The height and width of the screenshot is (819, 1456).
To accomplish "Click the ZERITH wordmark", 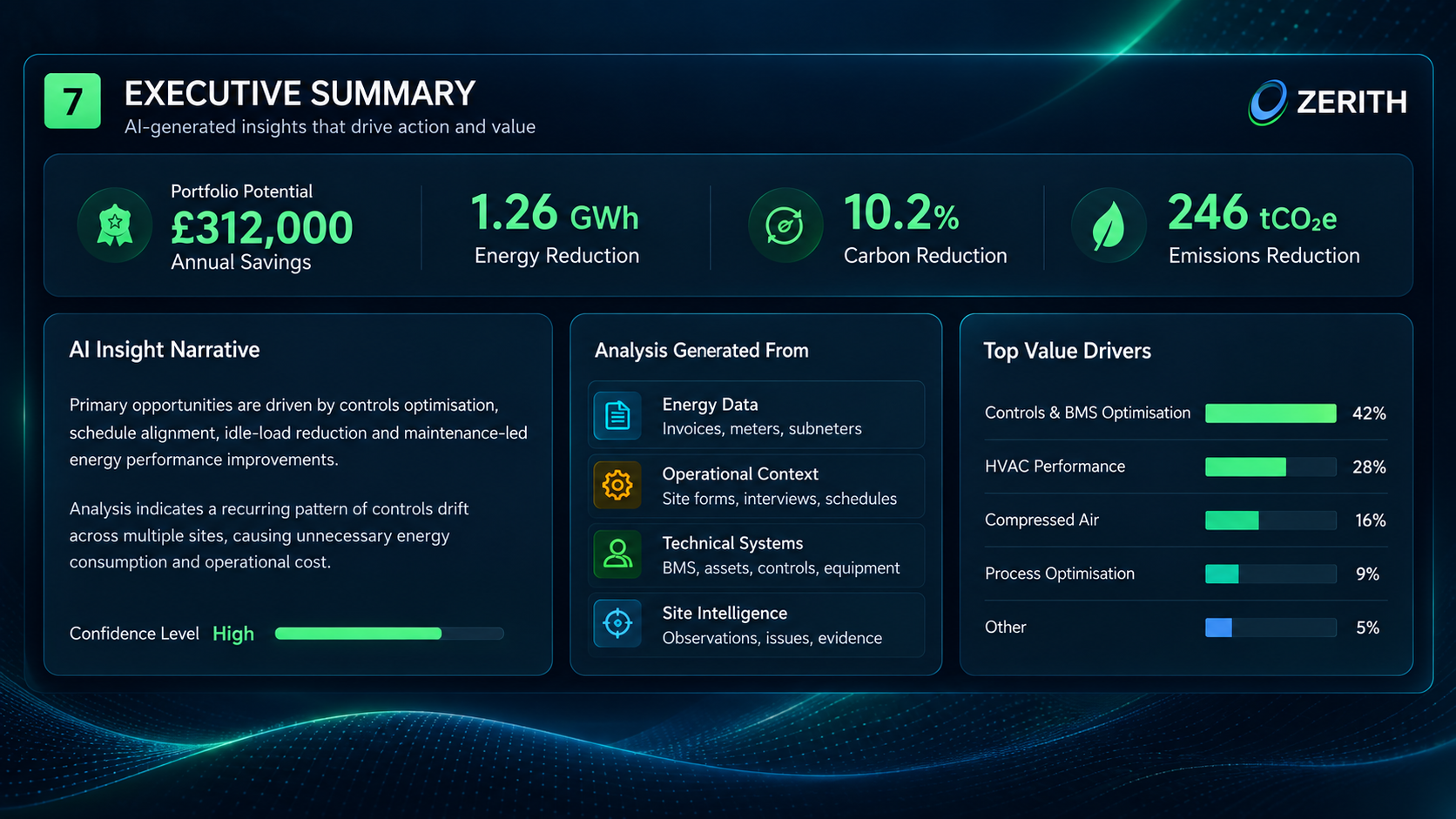I will coord(1352,103).
